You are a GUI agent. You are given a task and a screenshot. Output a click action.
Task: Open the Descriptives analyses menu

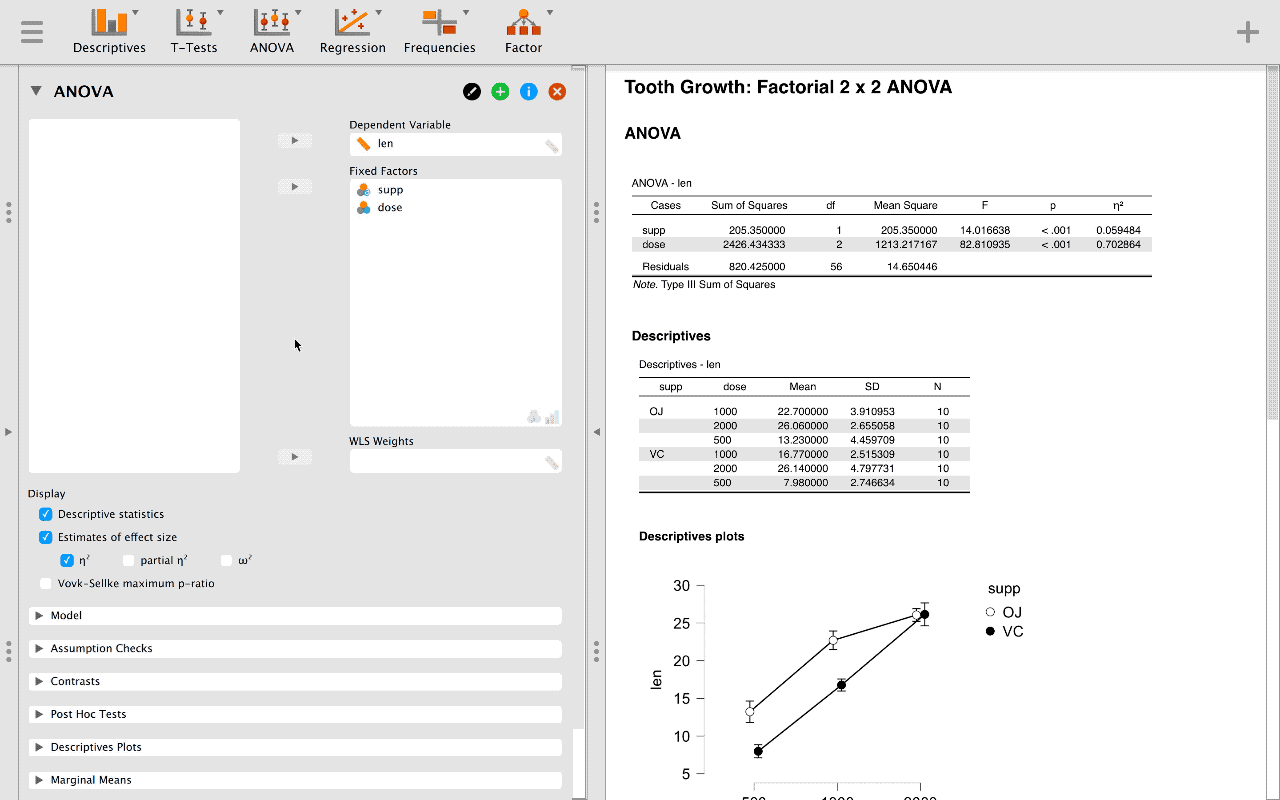(x=109, y=31)
